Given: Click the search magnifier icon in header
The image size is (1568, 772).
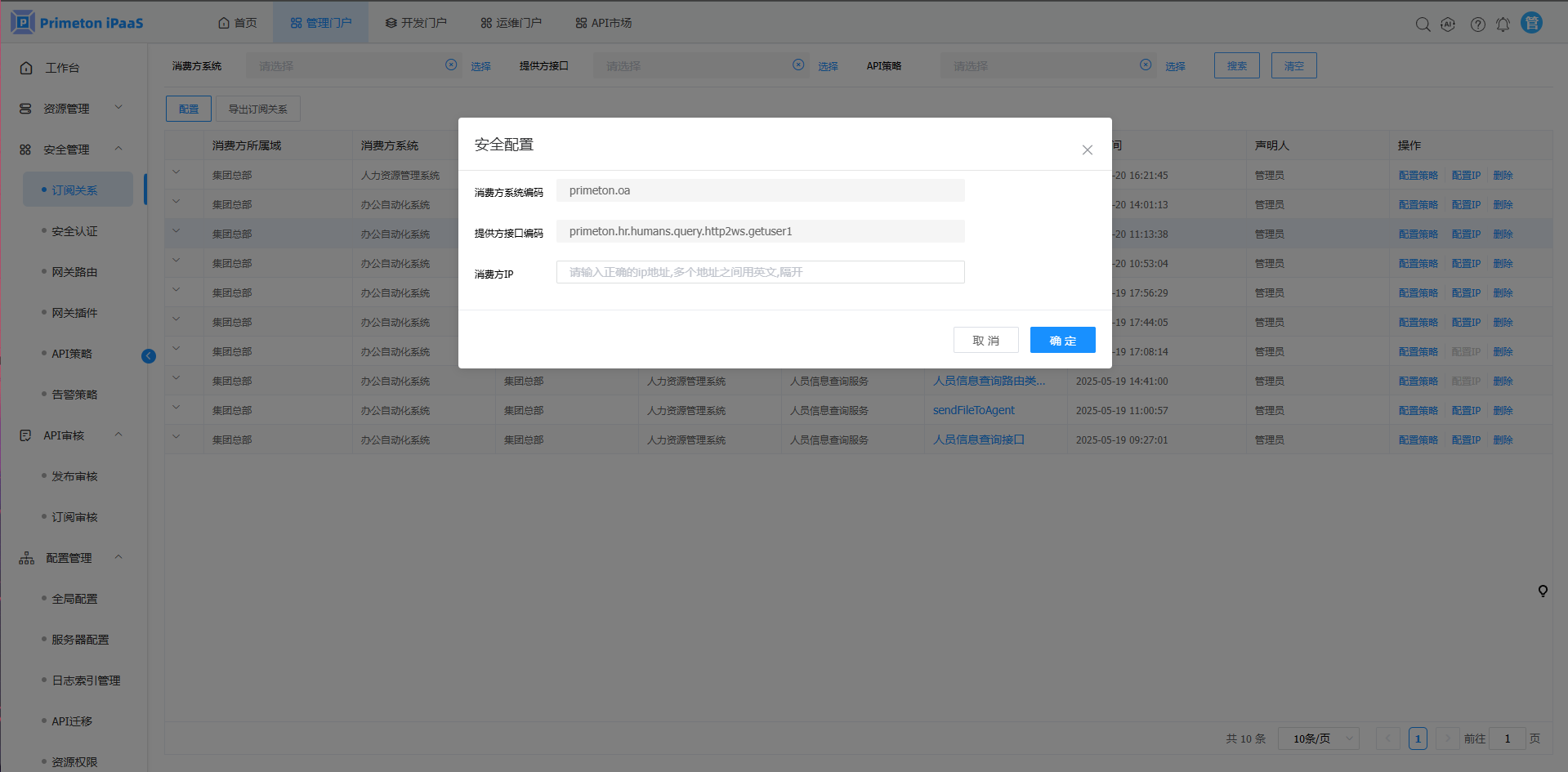Looking at the screenshot, I should [x=1423, y=25].
